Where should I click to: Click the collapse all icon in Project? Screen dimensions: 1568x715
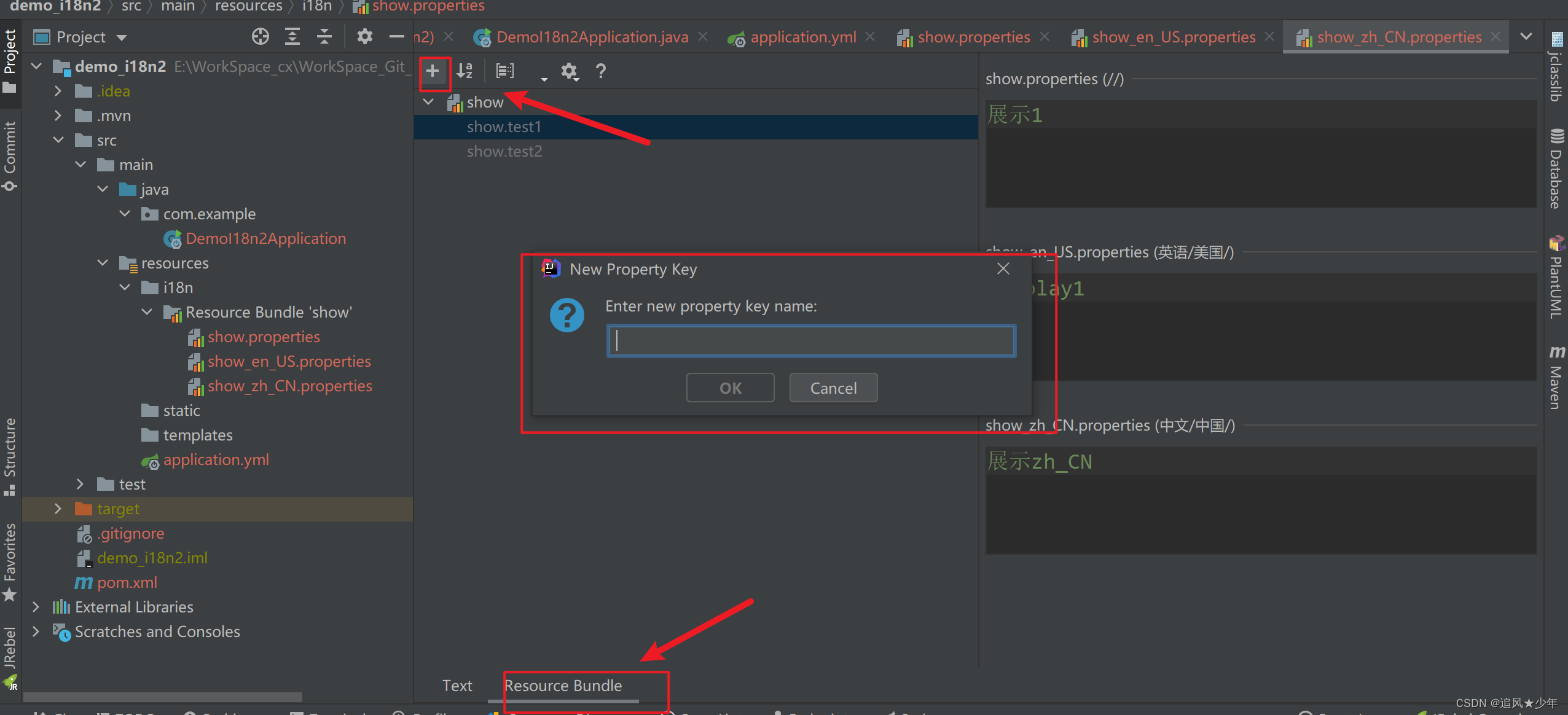coord(324,37)
